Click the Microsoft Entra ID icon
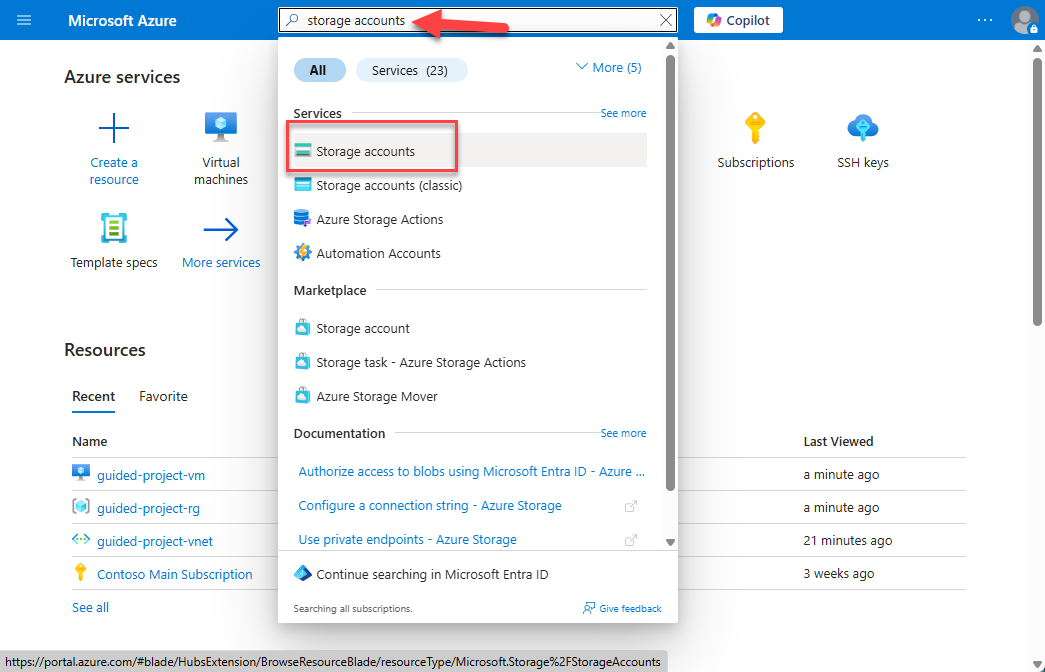 [x=303, y=573]
